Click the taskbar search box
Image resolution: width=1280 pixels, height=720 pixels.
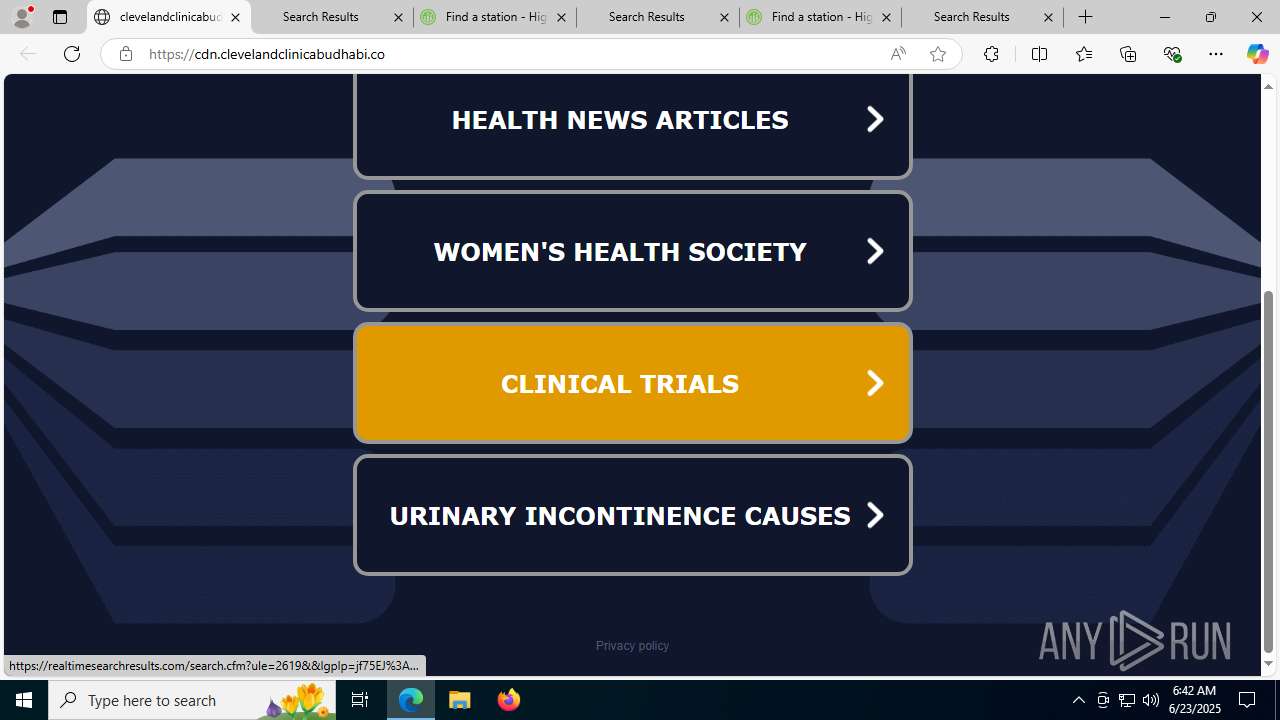[x=192, y=700]
